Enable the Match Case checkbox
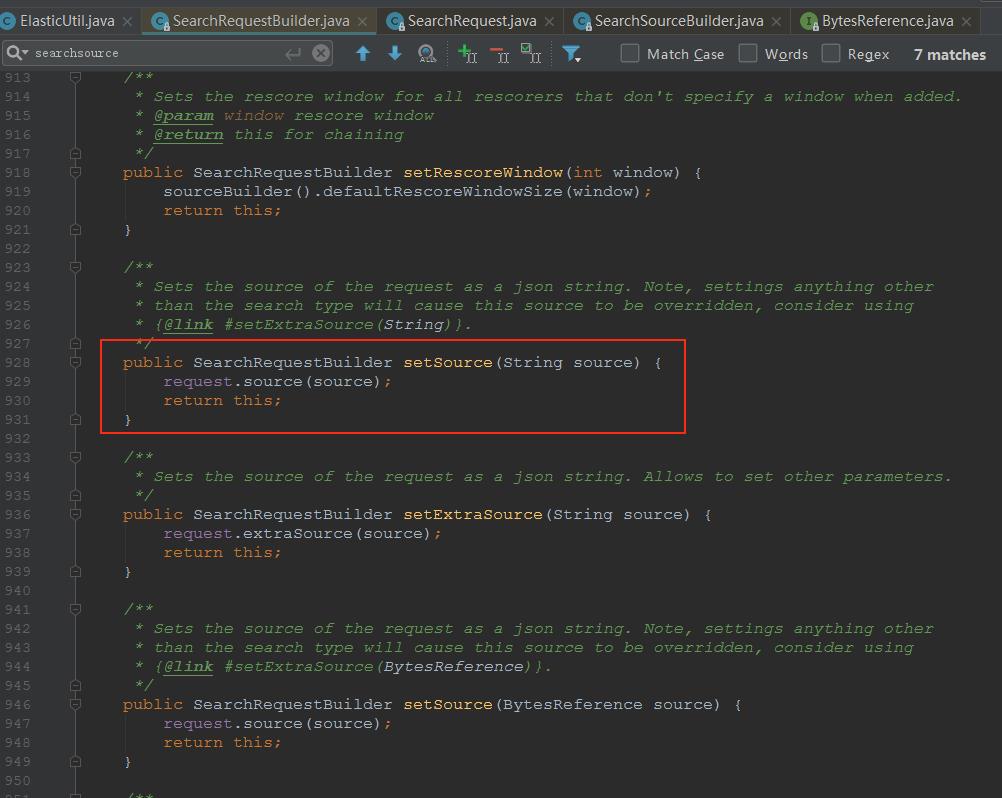Screen dimensions: 1002x798 coord(630,53)
